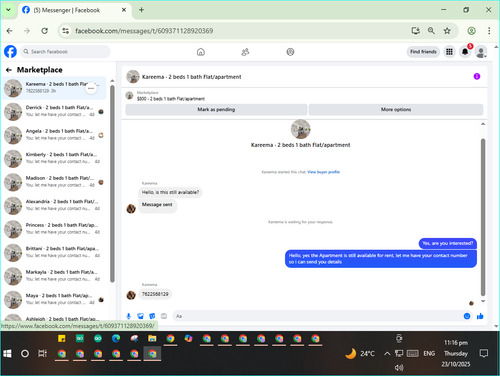Click the Mark as pending button

point(216,109)
